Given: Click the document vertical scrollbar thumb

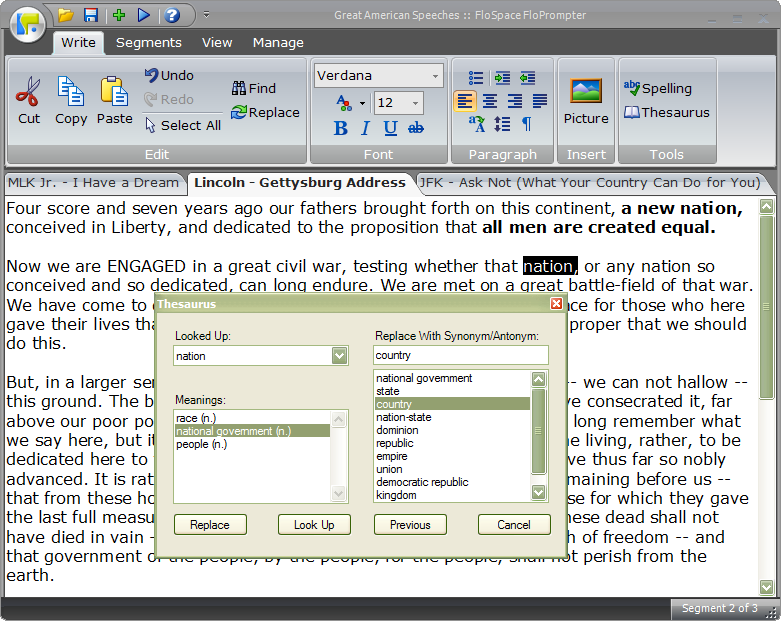Looking at the screenshot, I should (x=767, y=307).
